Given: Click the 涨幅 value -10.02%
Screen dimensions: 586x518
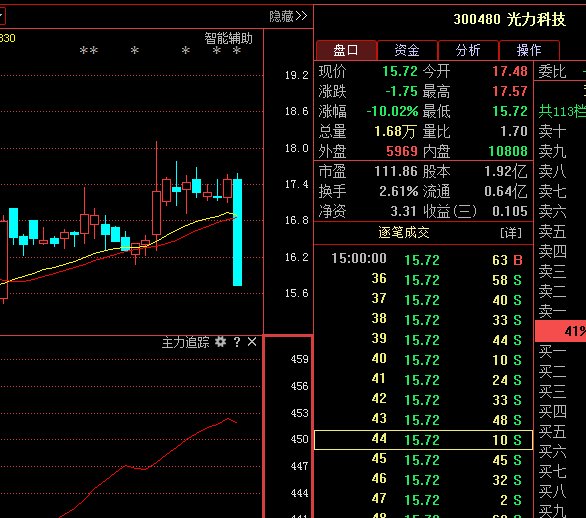Looking at the screenshot, I should pyautogui.click(x=392, y=111).
